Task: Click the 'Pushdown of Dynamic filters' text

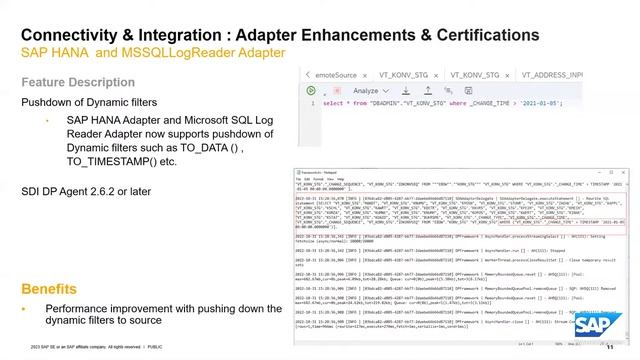Action: click(89, 102)
